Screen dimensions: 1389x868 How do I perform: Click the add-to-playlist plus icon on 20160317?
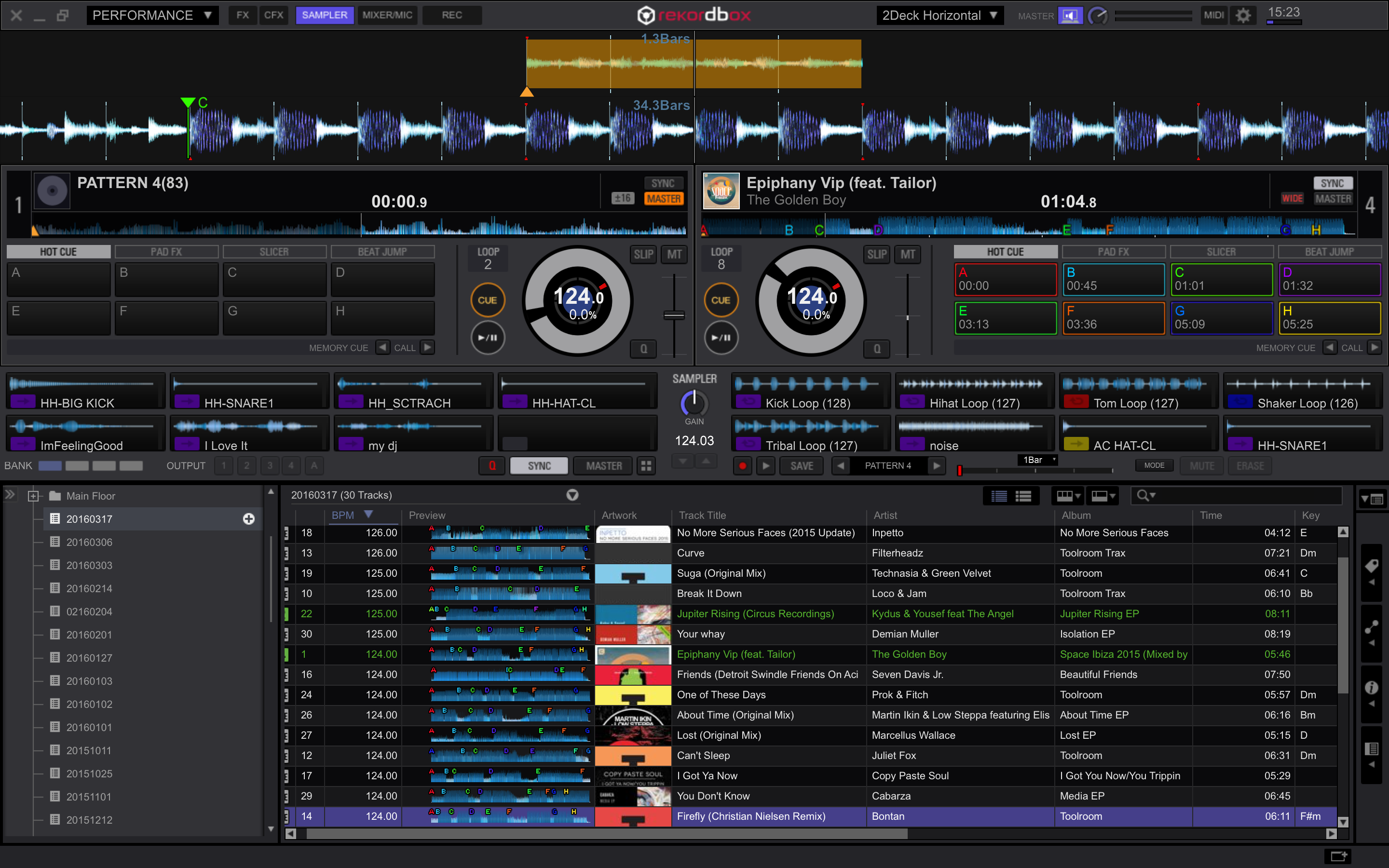pyautogui.click(x=248, y=519)
